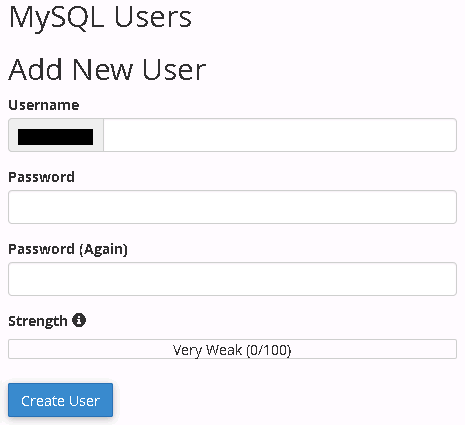
Task: Click the Add New User heading
Action: (107, 69)
